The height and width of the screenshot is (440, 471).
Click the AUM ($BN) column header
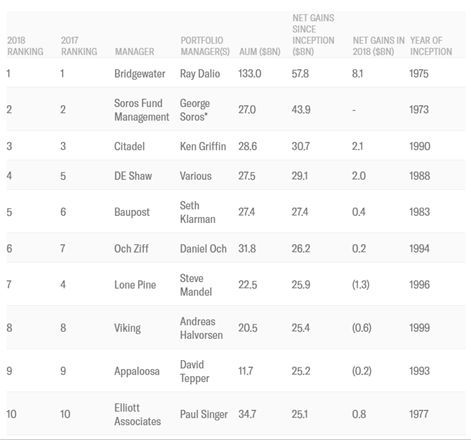click(260, 52)
